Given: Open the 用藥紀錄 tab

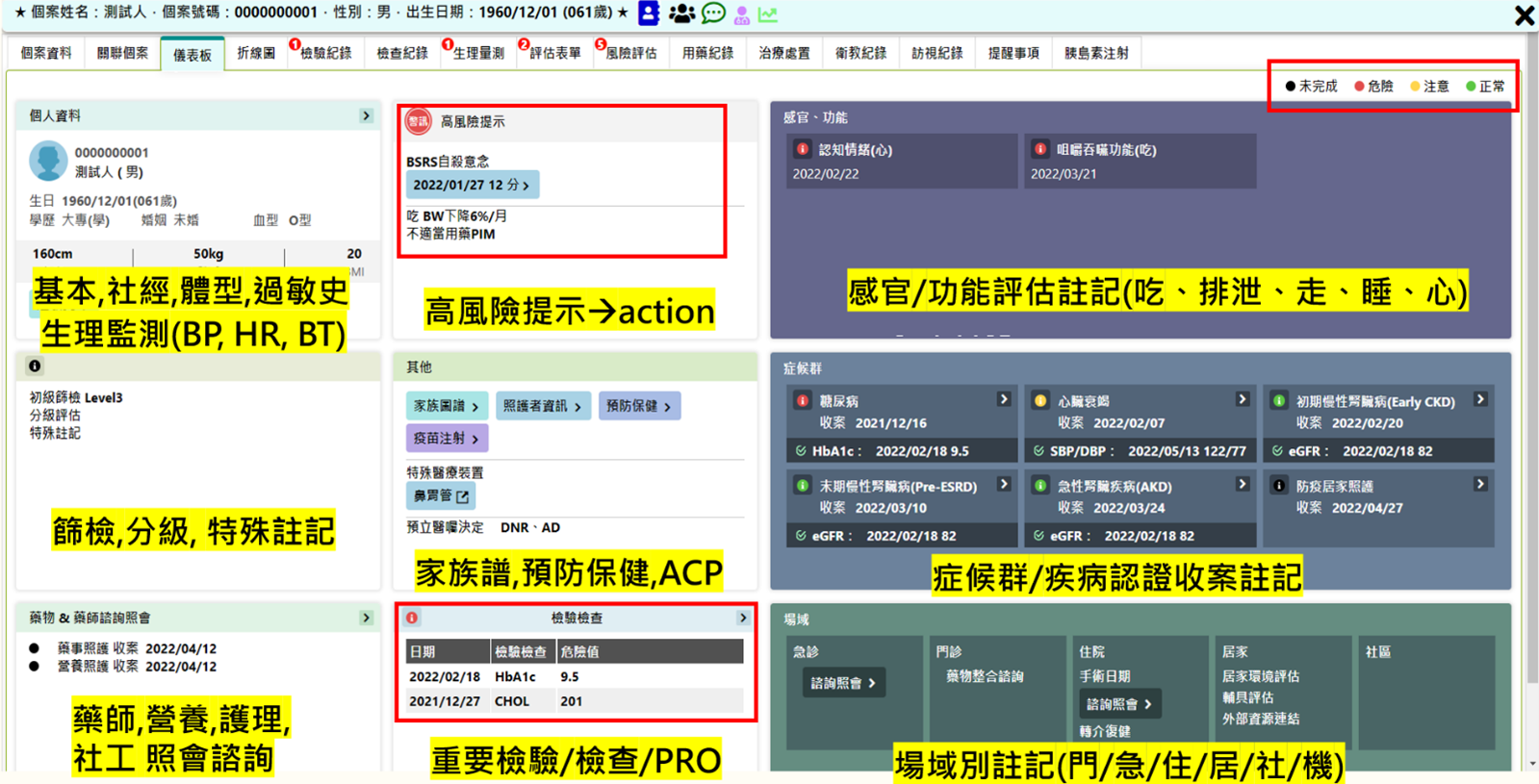Looking at the screenshot, I should pos(707,53).
